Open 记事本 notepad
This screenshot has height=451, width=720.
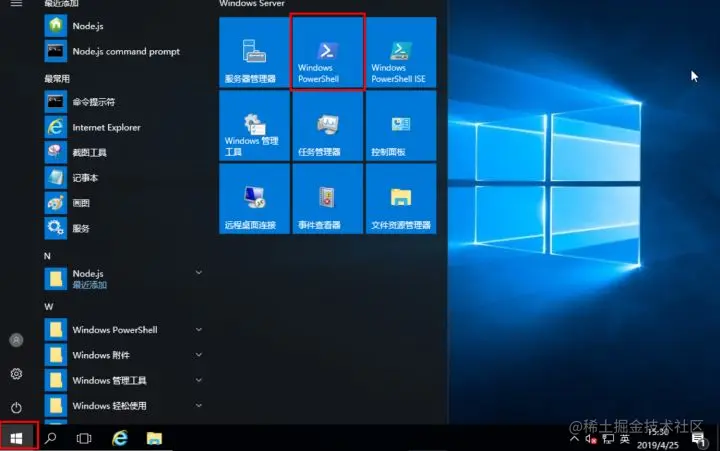pos(124,177)
